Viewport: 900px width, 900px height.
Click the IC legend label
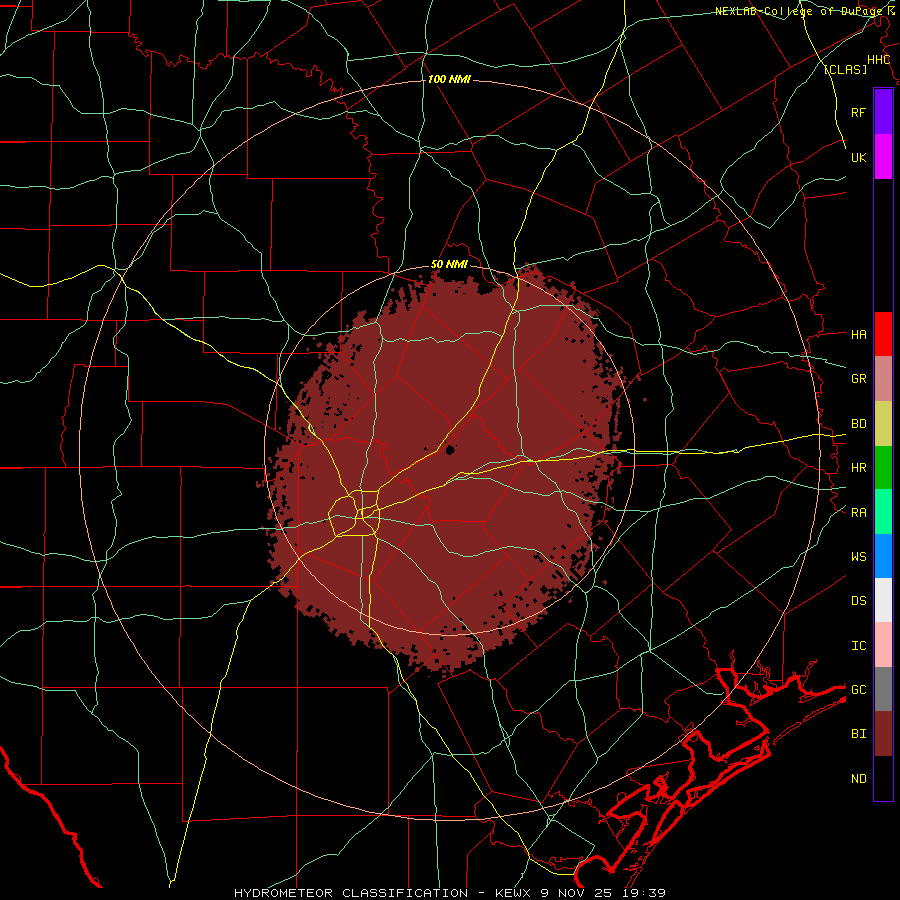[858, 646]
